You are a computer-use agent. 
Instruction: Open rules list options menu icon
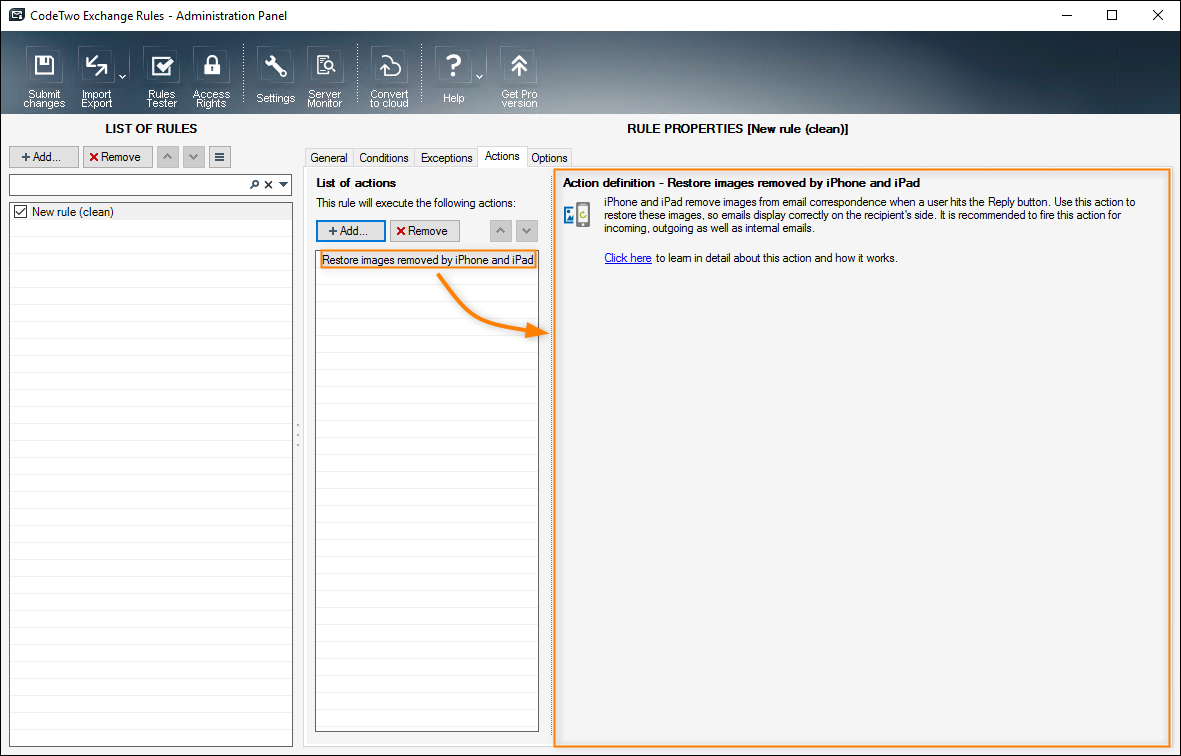click(x=219, y=157)
